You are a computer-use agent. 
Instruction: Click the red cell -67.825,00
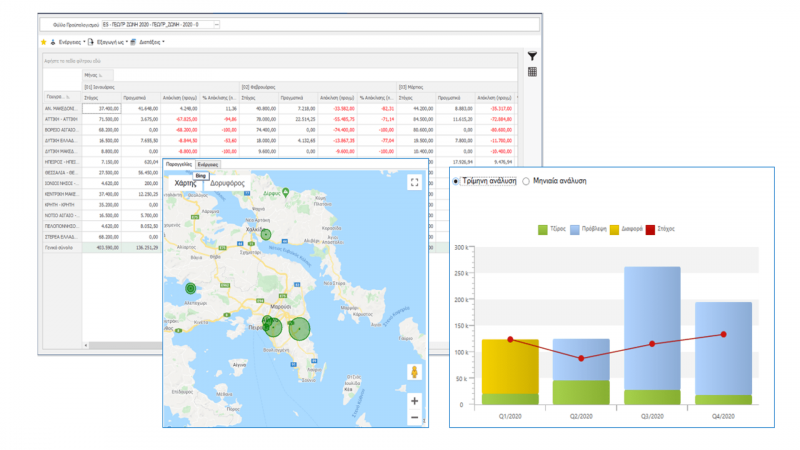click(180, 119)
